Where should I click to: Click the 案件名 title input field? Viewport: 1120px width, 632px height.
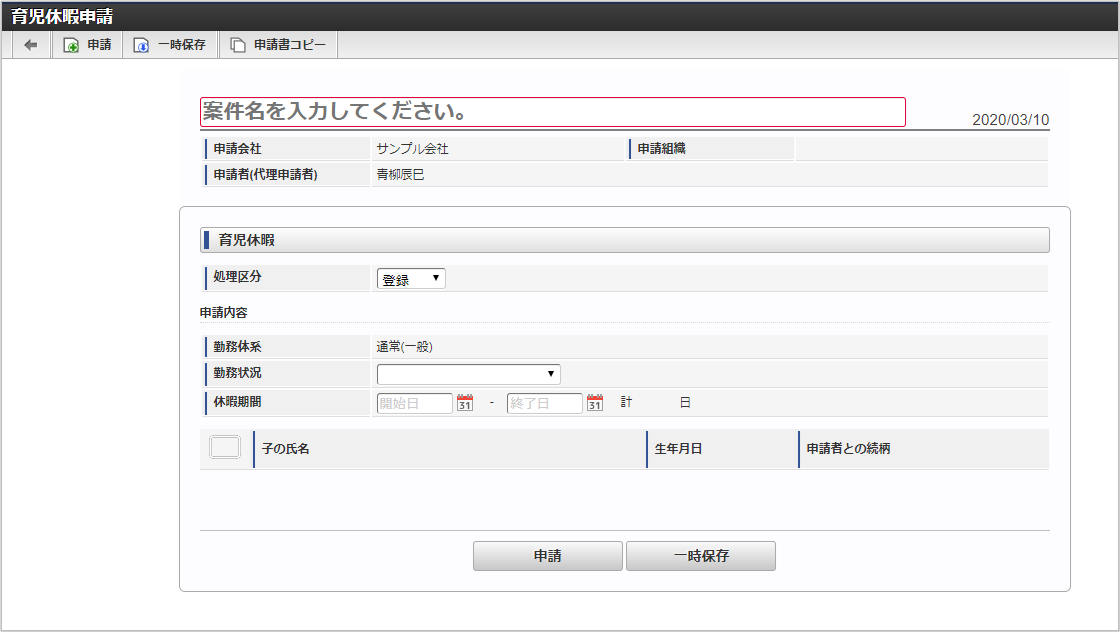552,112
